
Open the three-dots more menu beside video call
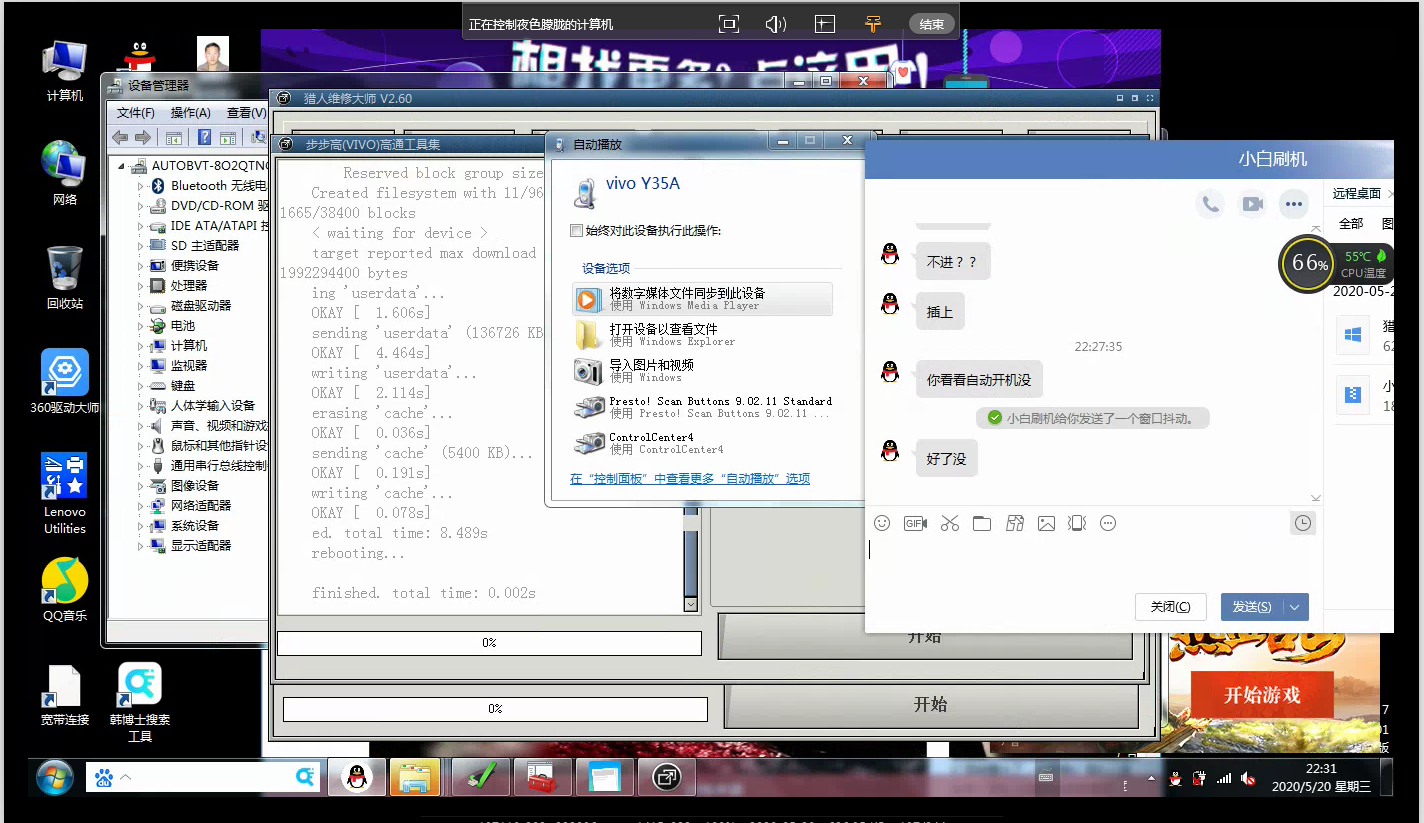point(1294,204)
